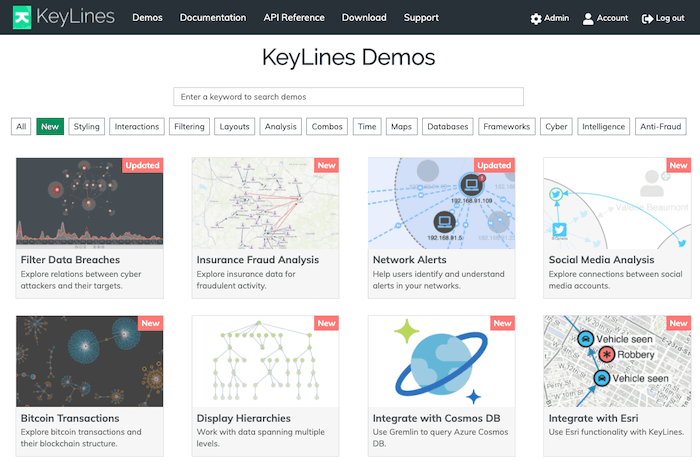Image resolution: width=700 pixels, height=460 pixels.
Task: Go to API Reference
Action: [x=294, y=17]
